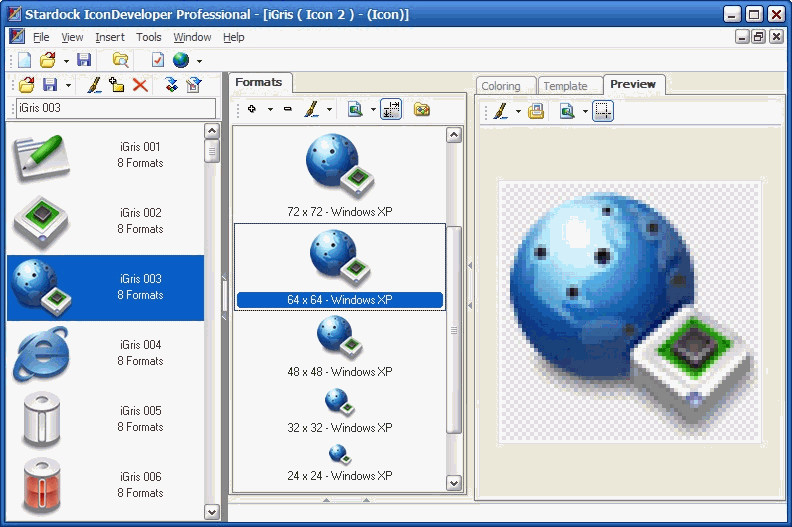
Task: Expand the dropdown arrow next to globe icon
Action: point(200,61)
